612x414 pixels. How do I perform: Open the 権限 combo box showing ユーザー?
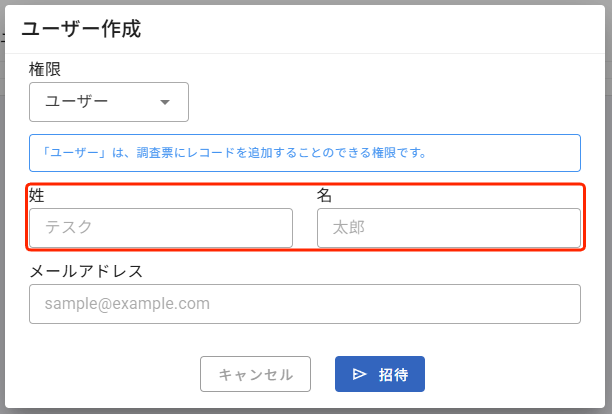pyautogui.click(x=109, y=102)
